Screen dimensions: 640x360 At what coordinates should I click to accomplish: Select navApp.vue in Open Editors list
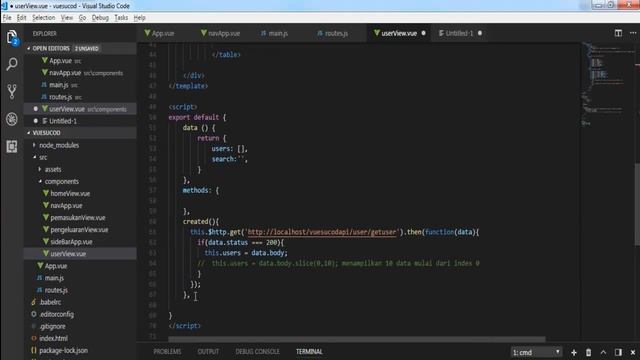[x=65, y=73]
